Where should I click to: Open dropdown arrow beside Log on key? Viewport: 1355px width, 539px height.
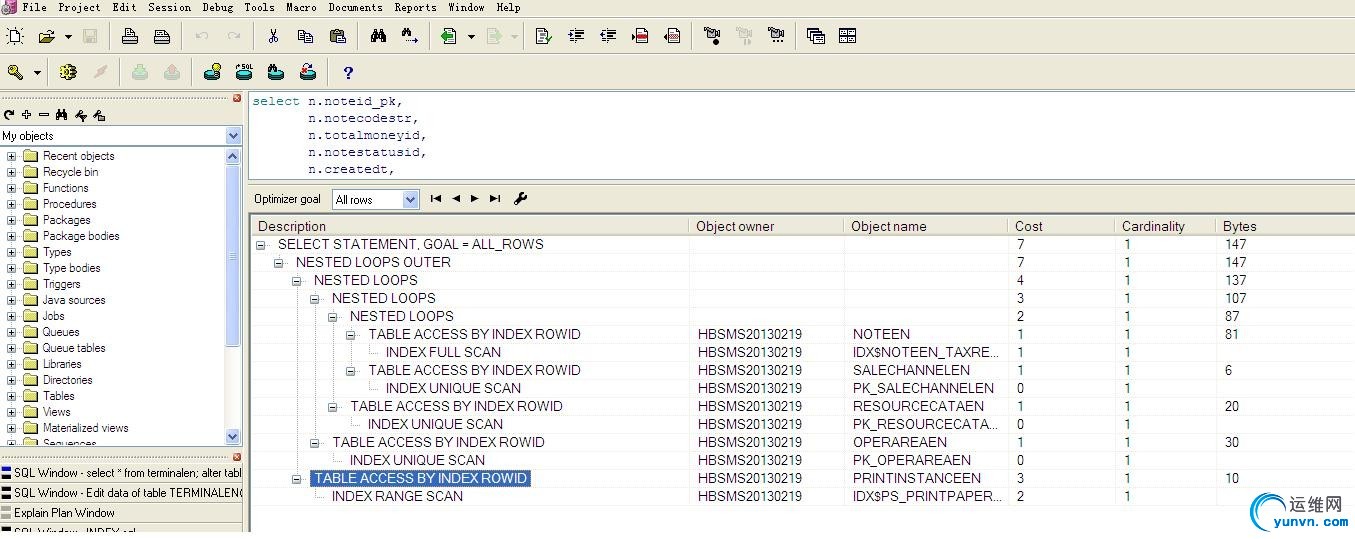pos(37,73)
